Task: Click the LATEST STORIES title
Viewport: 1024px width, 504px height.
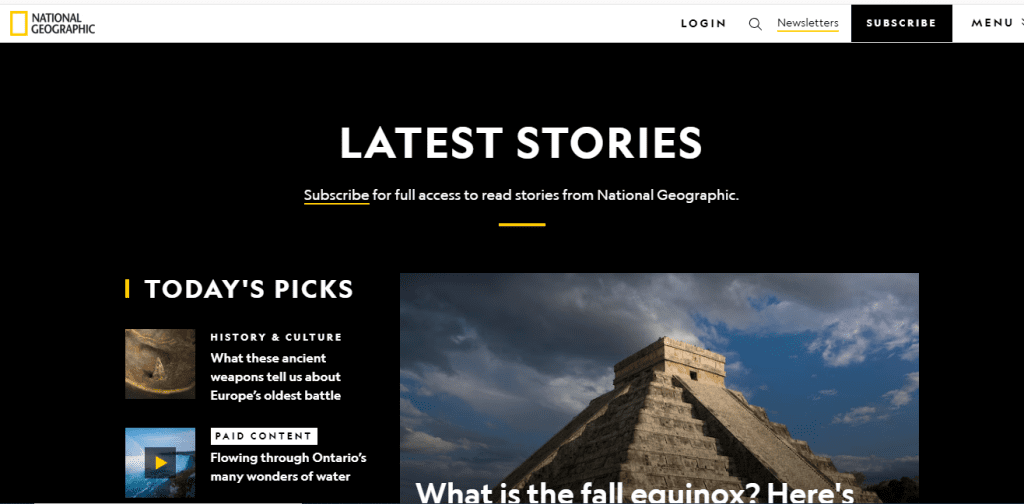Action: [x=521, y=143]
